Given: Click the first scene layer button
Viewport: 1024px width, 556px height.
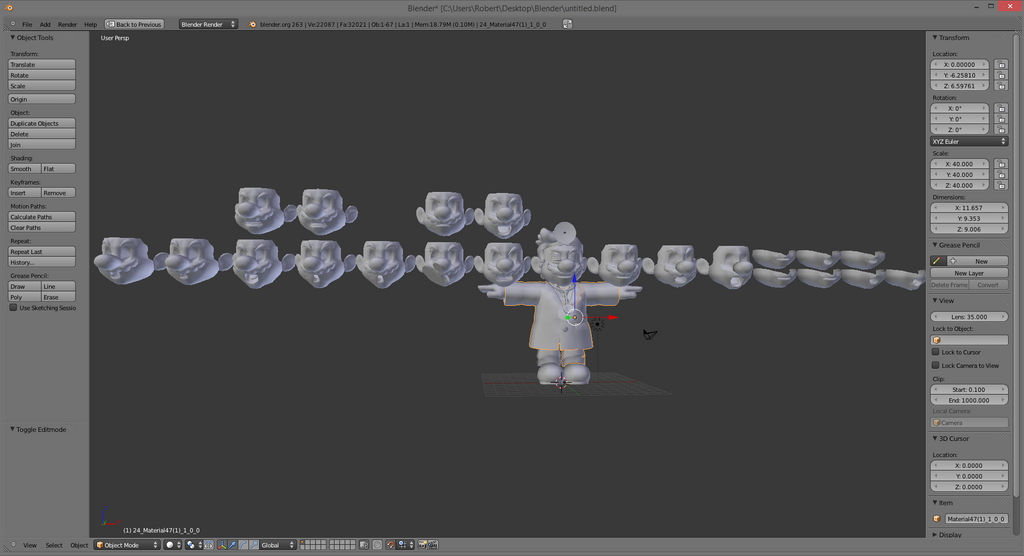Looking at the screenshot, I should (x=304, y=542).
